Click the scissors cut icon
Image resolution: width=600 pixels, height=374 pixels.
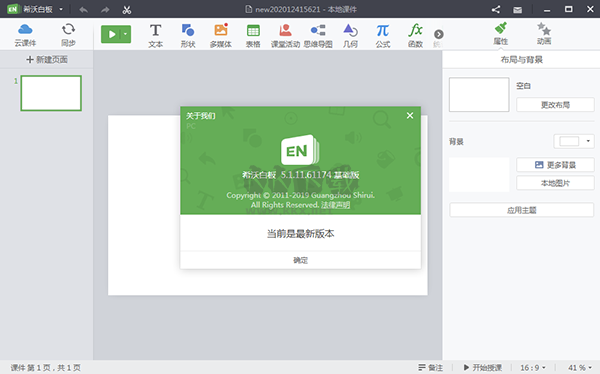pyautogui.click(x=127, y=10)
